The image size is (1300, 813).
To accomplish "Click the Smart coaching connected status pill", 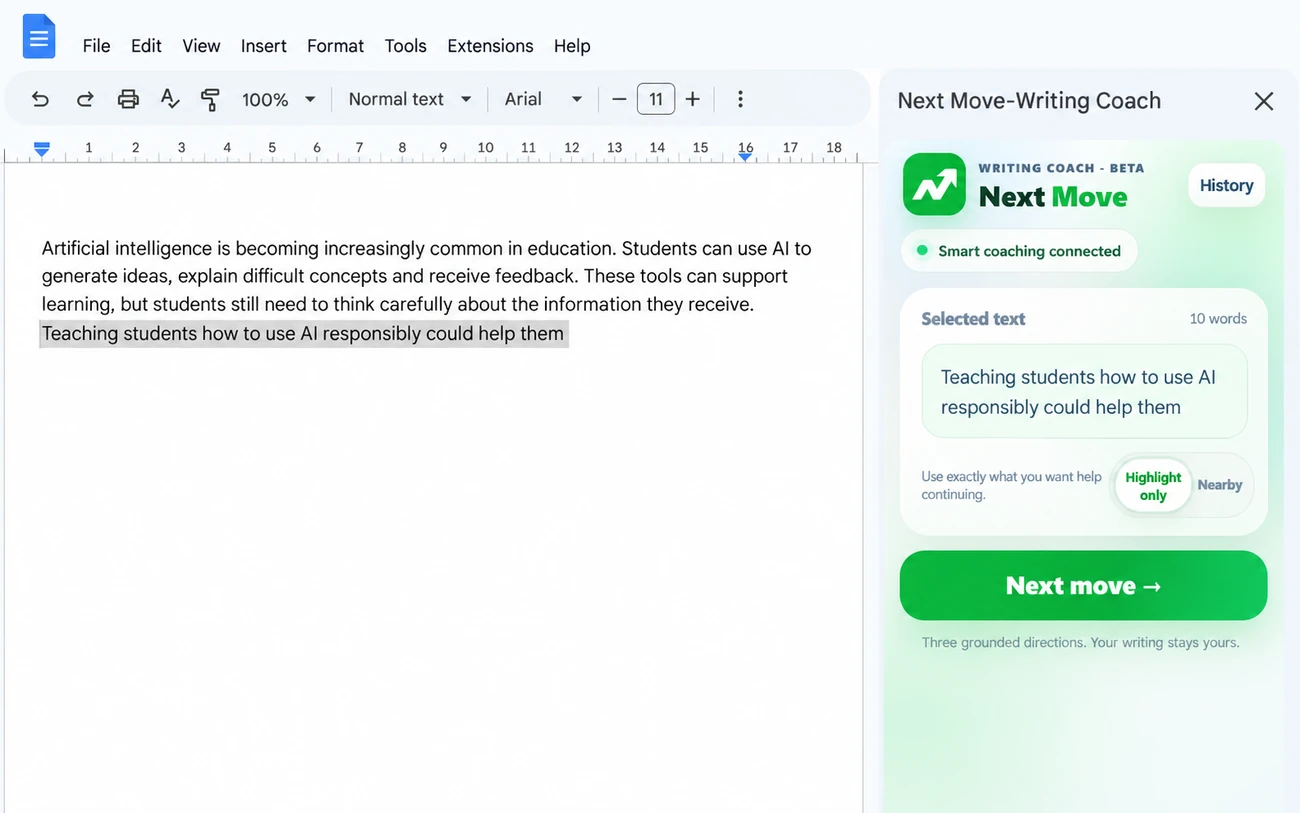I will click(x=1019, y=251).
